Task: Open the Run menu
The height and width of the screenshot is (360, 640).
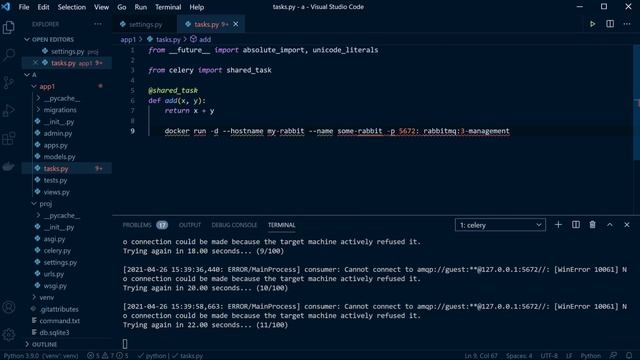Action: pos(140,7)
